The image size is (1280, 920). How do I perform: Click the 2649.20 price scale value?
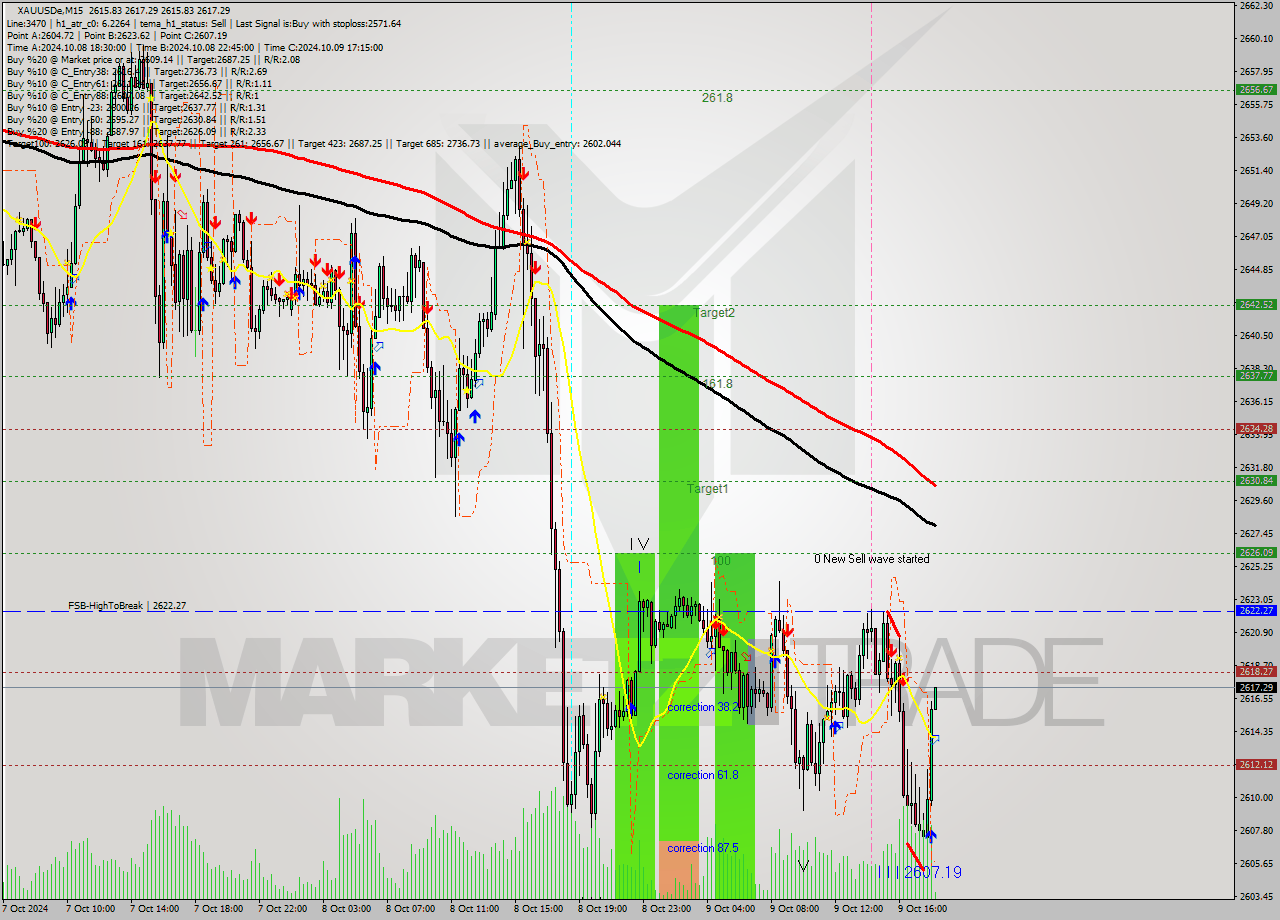coord(1255,204)
